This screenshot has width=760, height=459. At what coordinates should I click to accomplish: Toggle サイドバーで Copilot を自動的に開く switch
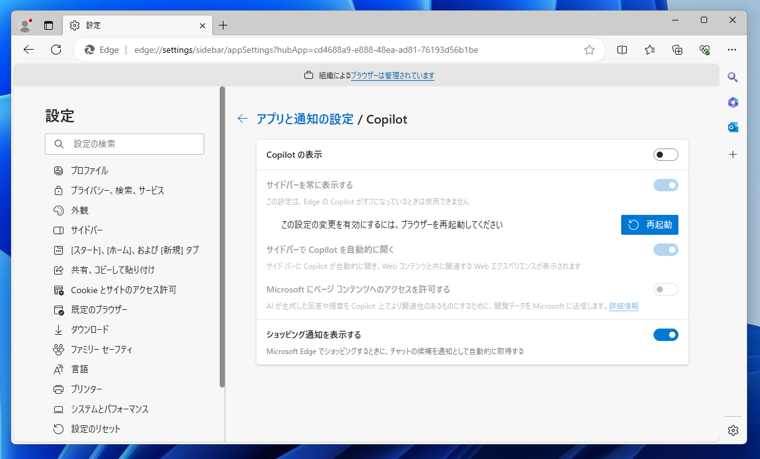(x=665, y=250)
